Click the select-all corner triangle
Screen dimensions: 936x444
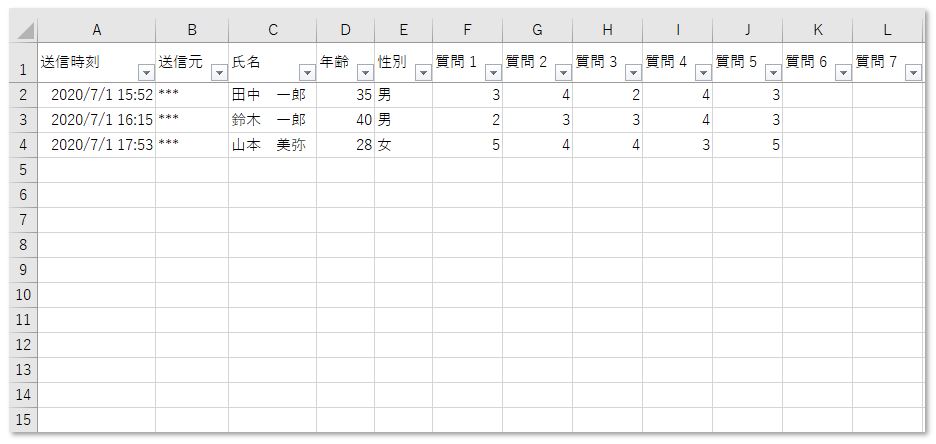pyautogui.click(x=24, y=30)
